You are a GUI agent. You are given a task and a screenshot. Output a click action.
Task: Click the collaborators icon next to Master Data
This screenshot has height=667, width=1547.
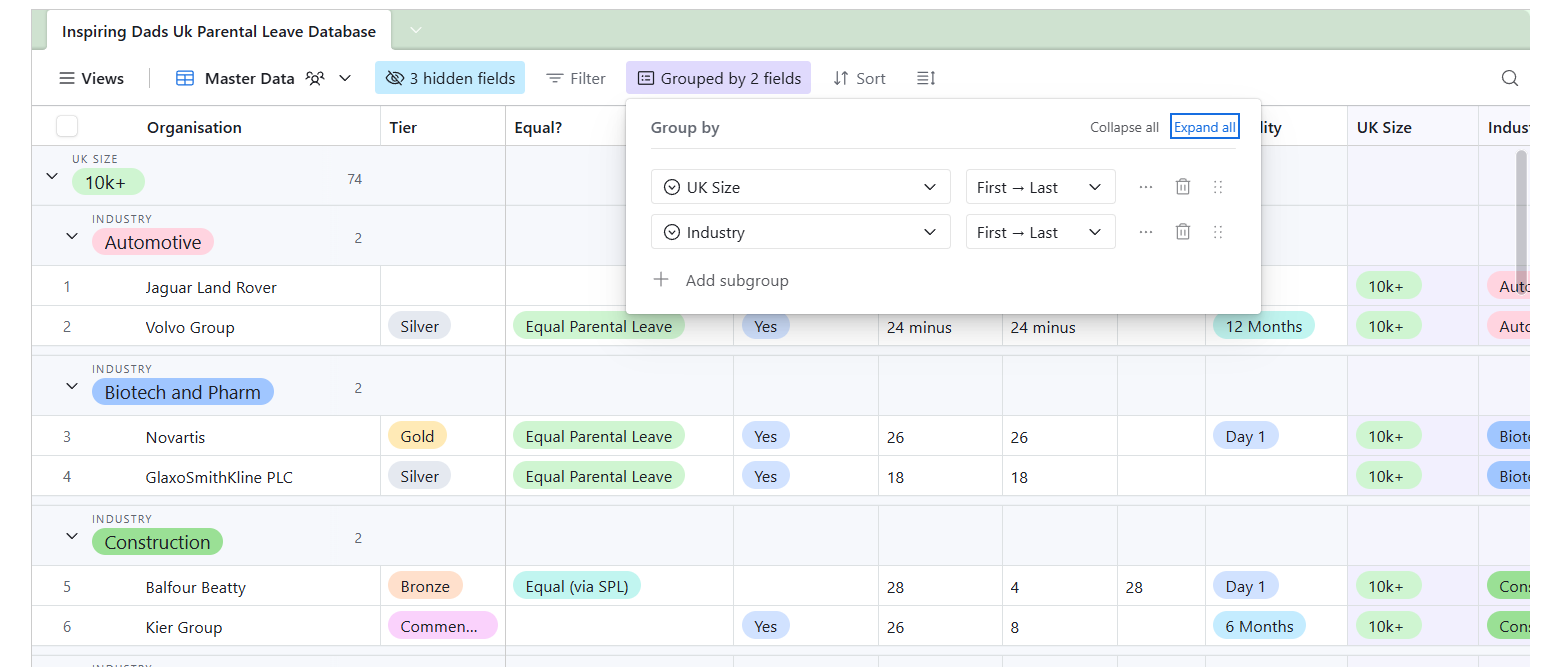pyautogui.click(x=315, y=78)
